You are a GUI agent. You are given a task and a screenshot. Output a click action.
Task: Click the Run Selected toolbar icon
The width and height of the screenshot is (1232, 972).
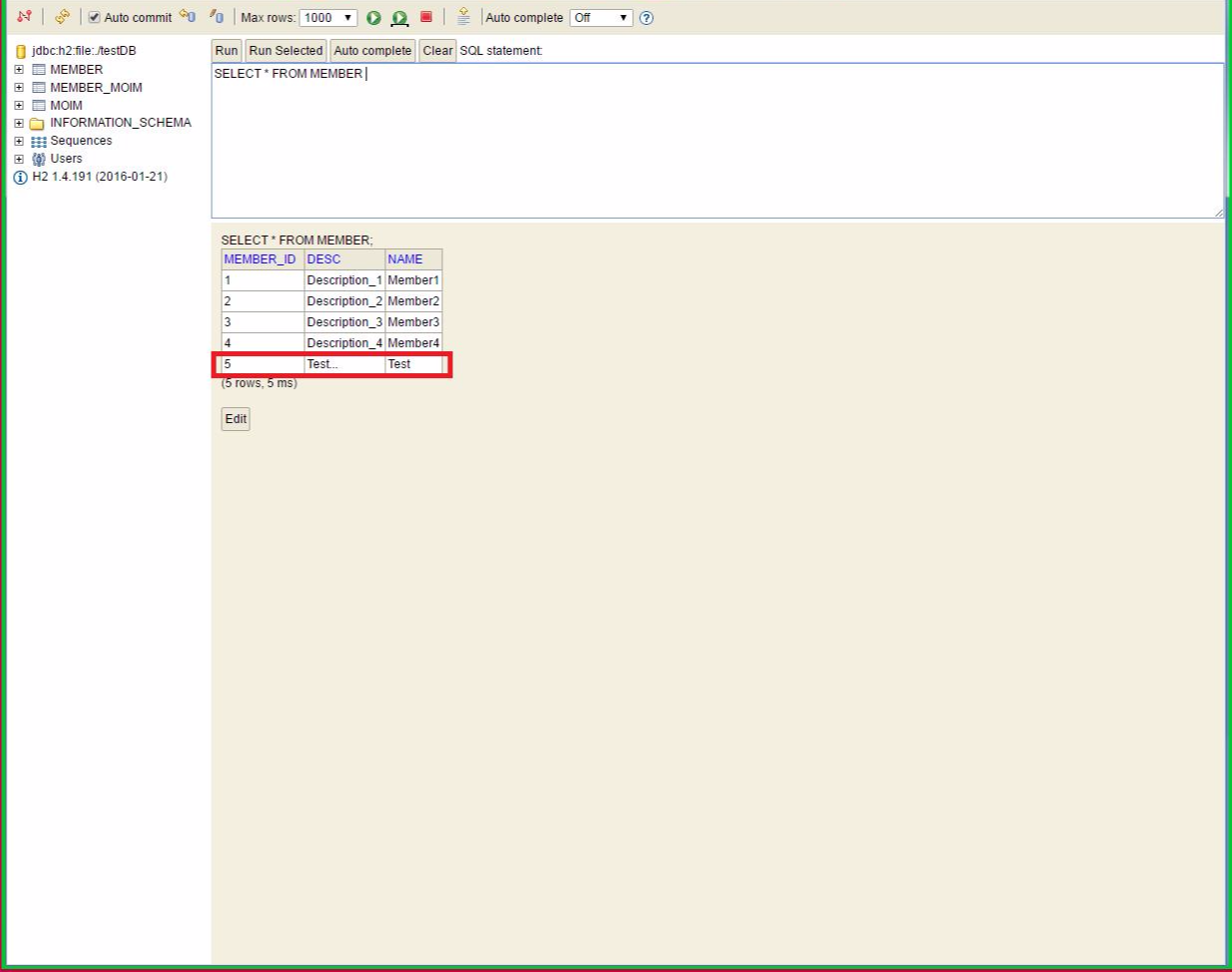point(399,18)
